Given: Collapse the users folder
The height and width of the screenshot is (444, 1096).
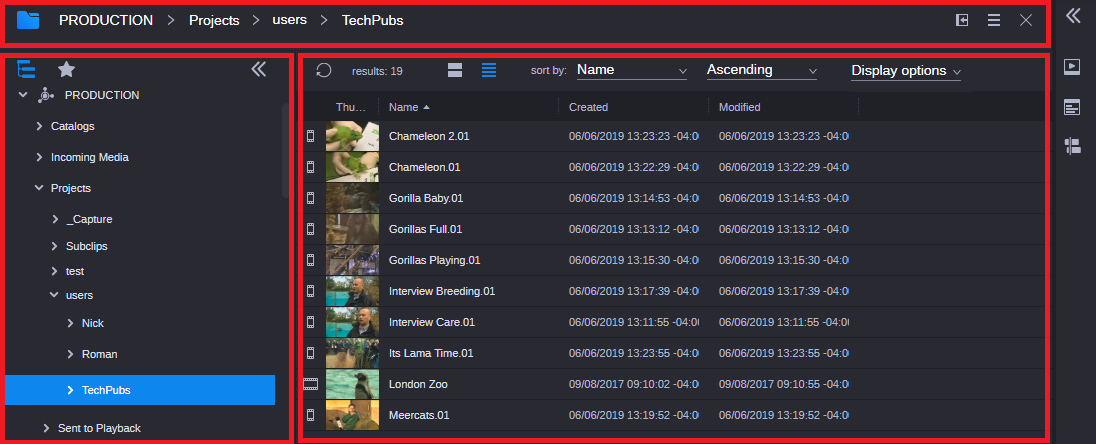Looking at the screenshot, I should 54,295.
